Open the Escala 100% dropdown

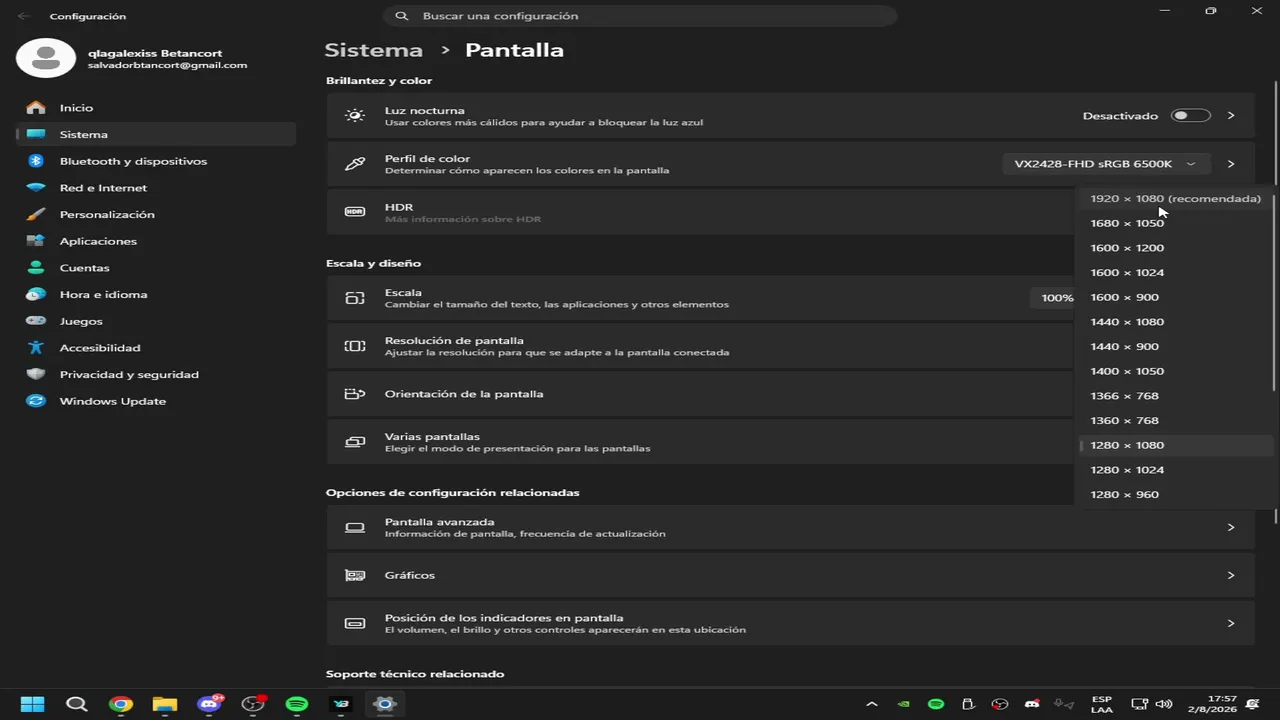(1052, 298)
